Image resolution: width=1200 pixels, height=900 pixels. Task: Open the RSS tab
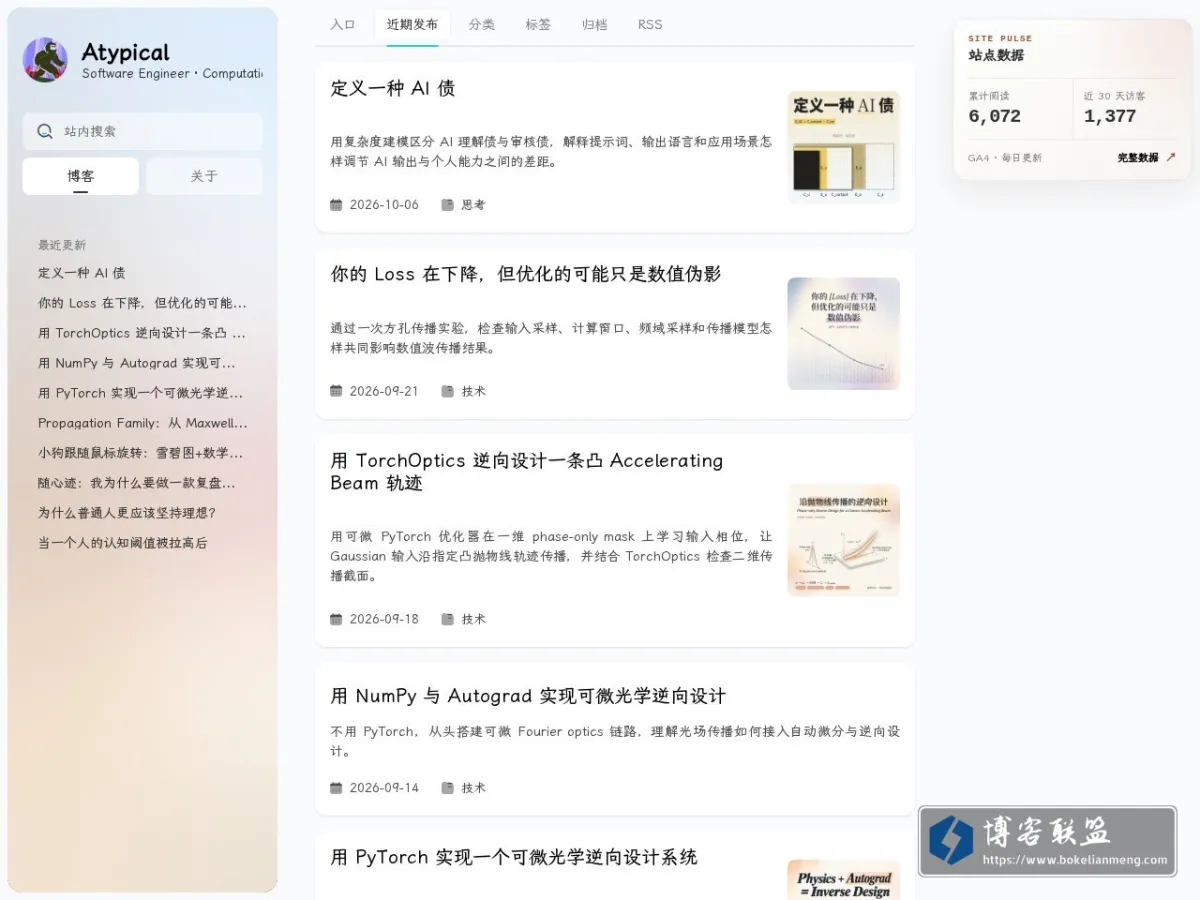[x=650, y=25]
